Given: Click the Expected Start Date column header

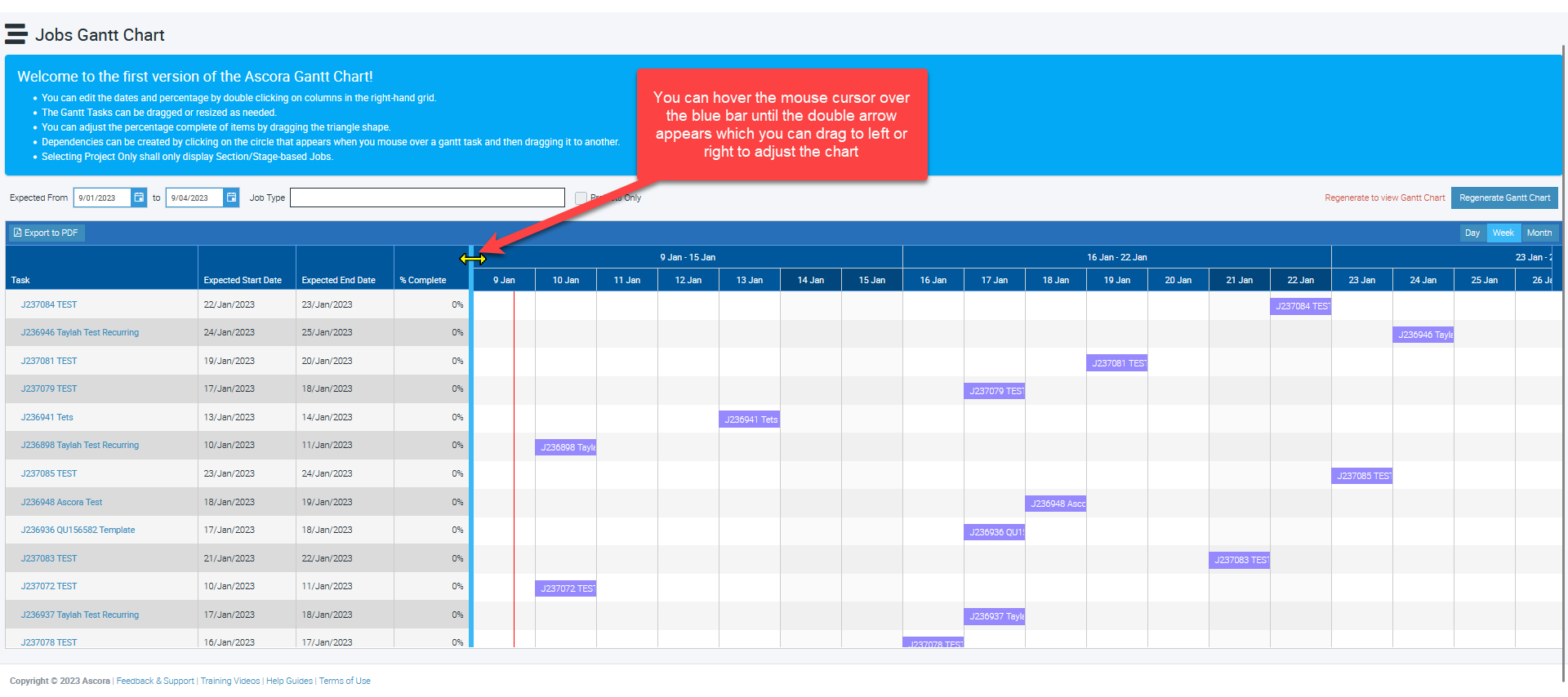Looking at the screenshot, I should click(x=243, y=280).
